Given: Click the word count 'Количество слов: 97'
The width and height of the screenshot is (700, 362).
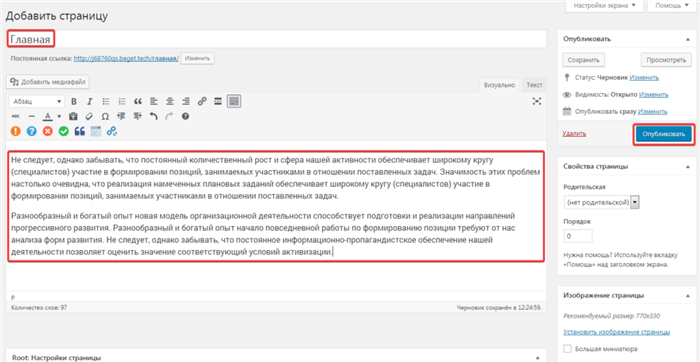Looking at the screenshot, I should click(39, 308).
